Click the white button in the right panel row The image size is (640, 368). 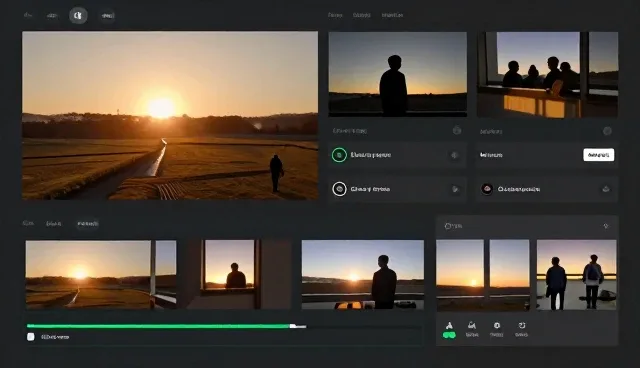tap(598, 155)
